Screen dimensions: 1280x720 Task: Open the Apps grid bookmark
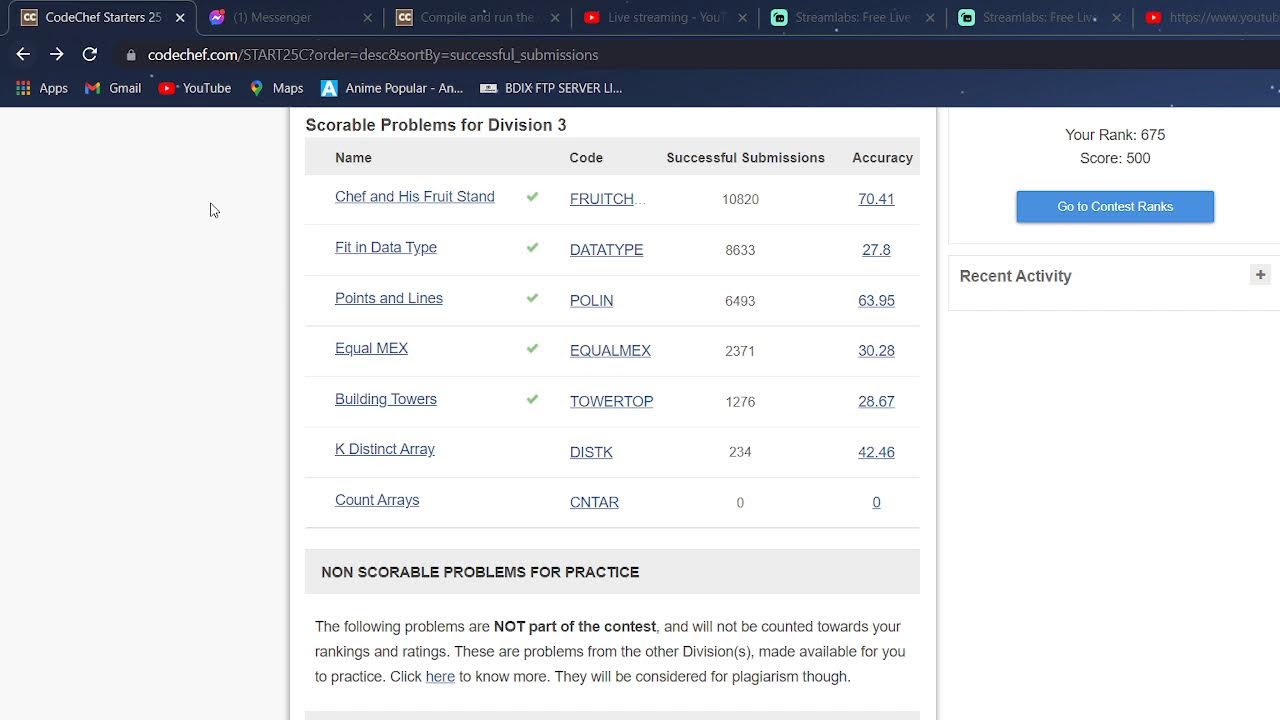pos(42,88)
